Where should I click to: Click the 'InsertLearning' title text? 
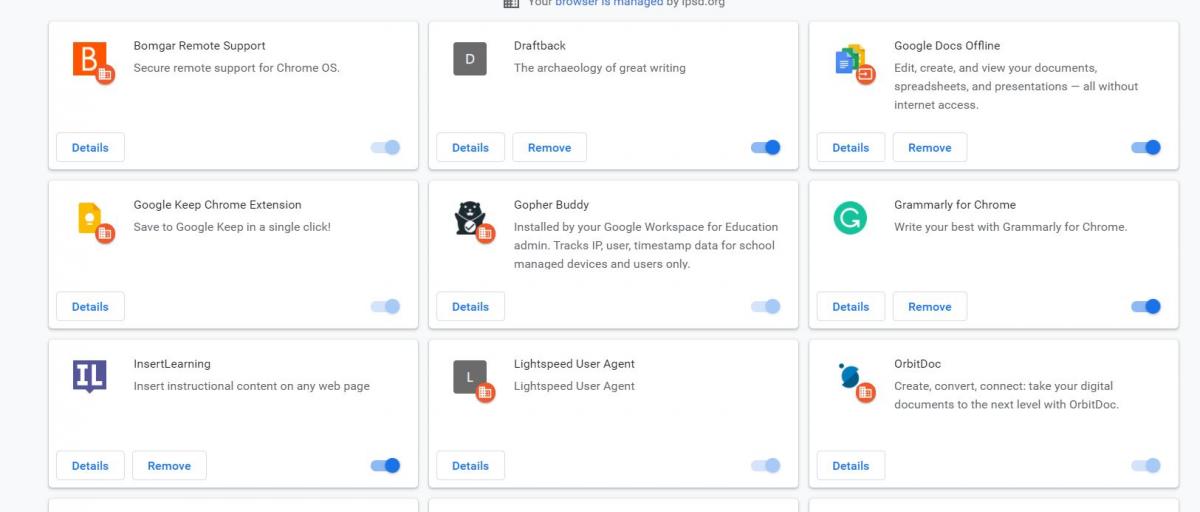pos(172,363)
